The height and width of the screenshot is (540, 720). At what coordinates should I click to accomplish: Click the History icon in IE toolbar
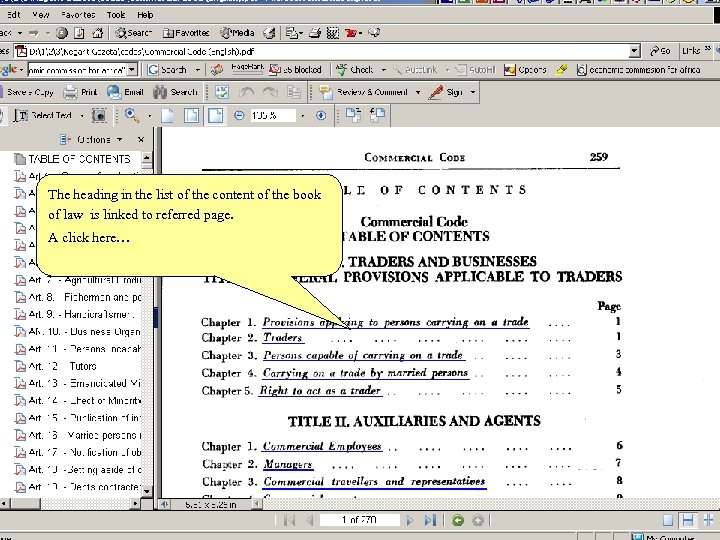270,33
